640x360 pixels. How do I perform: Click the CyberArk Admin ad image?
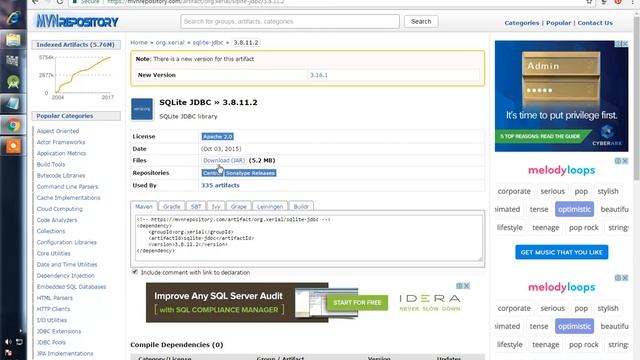(x=562, y=96)
